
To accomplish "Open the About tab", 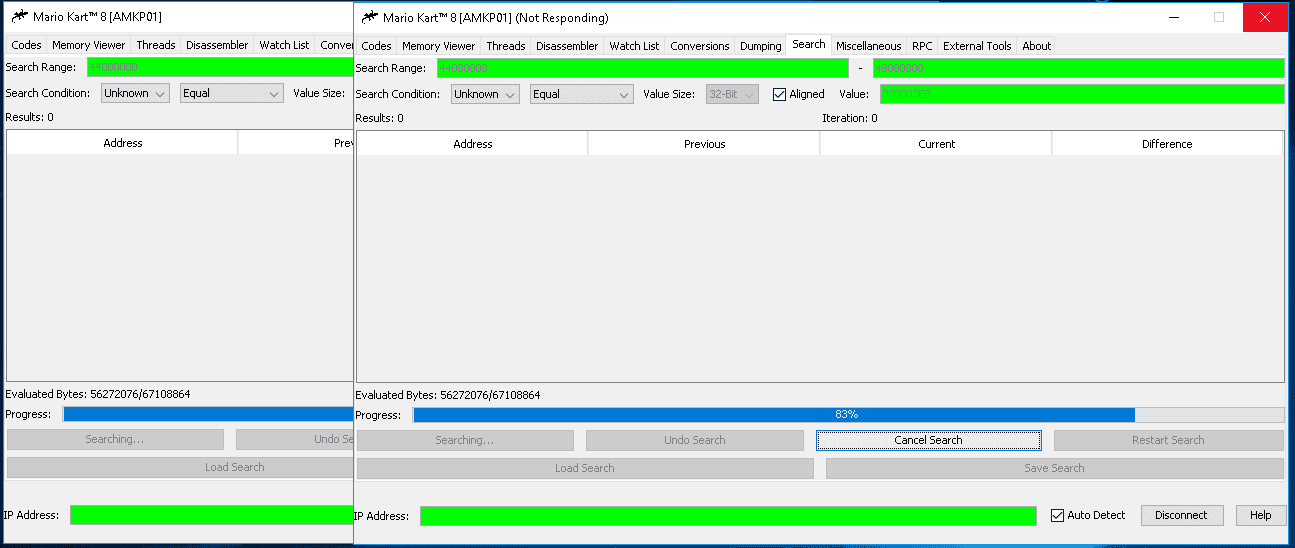I will [x=1037, y=46].
